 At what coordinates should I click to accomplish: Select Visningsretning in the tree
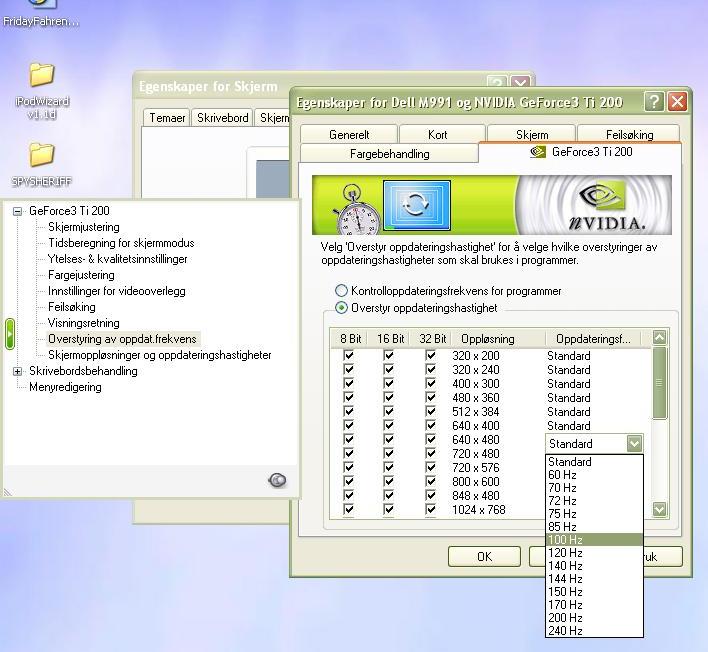tap(84, 323)
